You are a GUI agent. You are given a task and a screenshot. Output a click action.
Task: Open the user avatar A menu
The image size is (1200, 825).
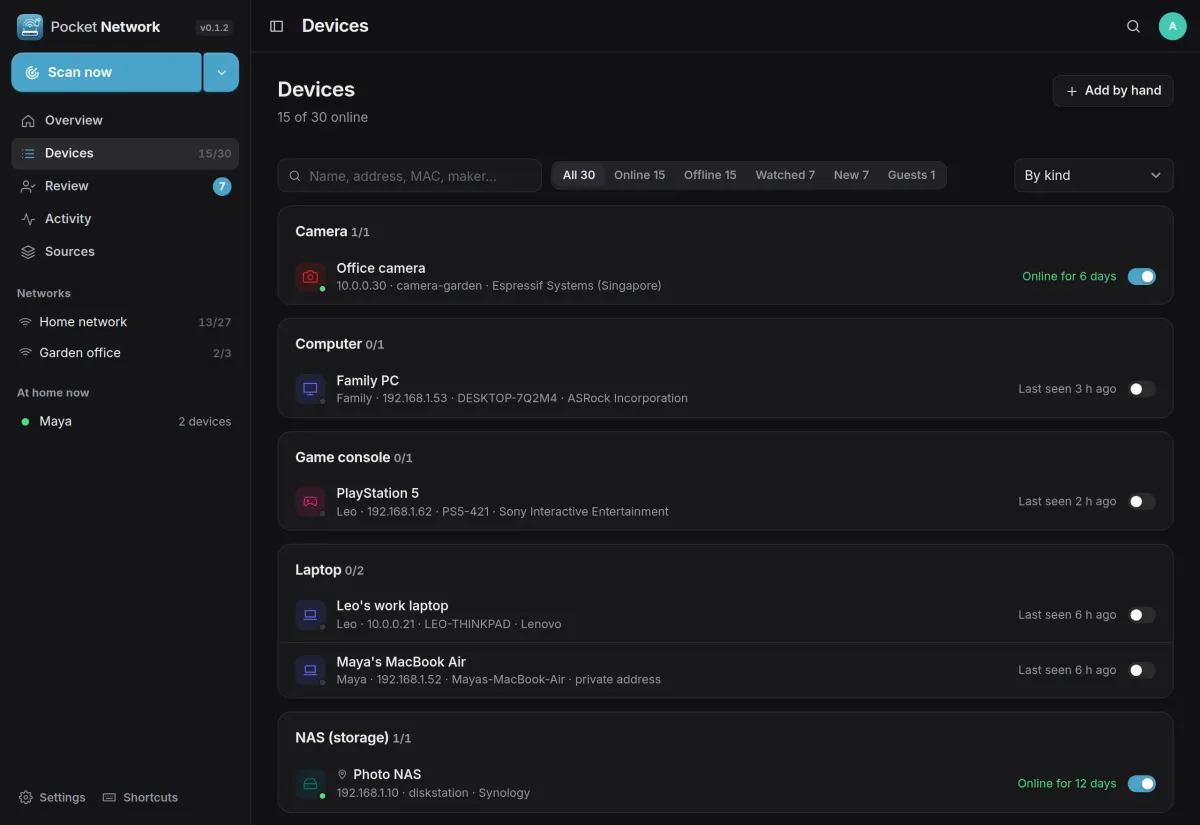pyautogui.click(x=1172, y=26)
